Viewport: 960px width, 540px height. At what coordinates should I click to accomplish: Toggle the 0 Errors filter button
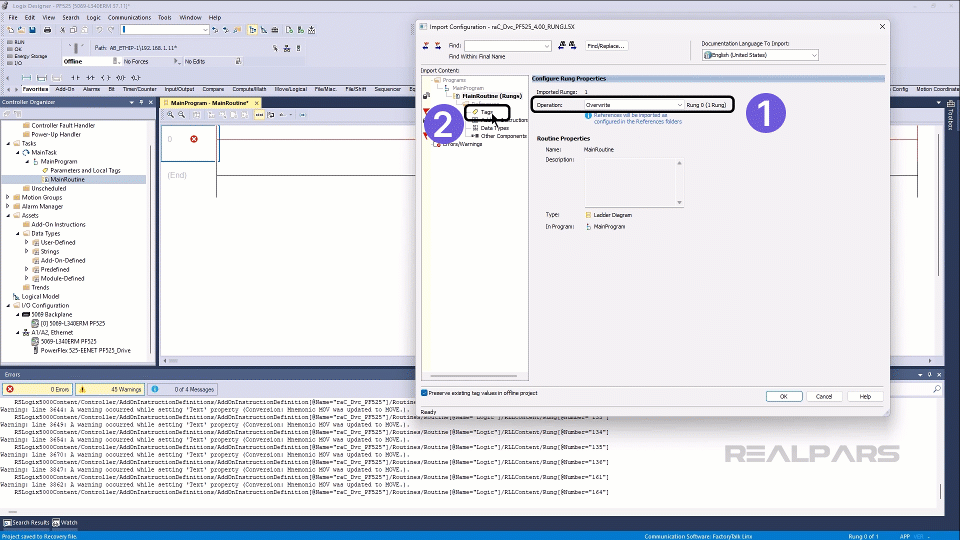tap(37, 389)
